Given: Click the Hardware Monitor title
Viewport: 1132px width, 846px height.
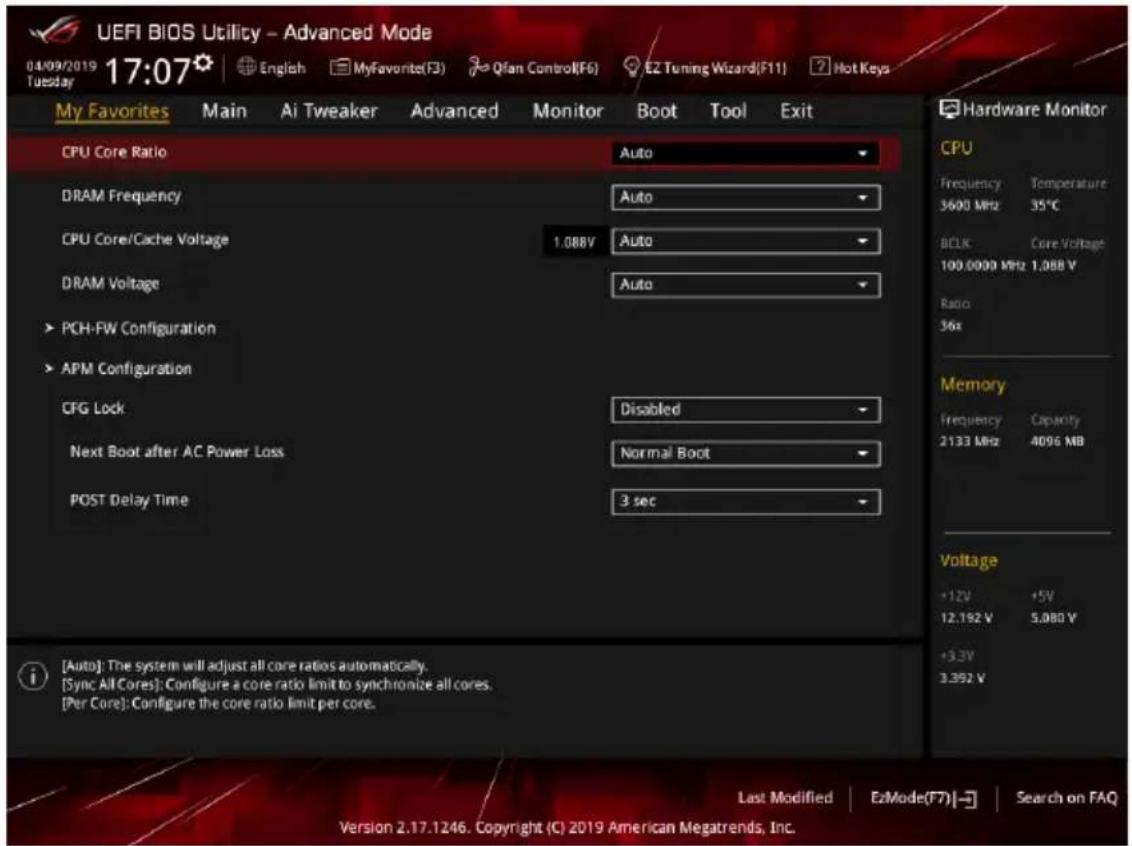Looking at the screenshot, I should click(1034, 110).
